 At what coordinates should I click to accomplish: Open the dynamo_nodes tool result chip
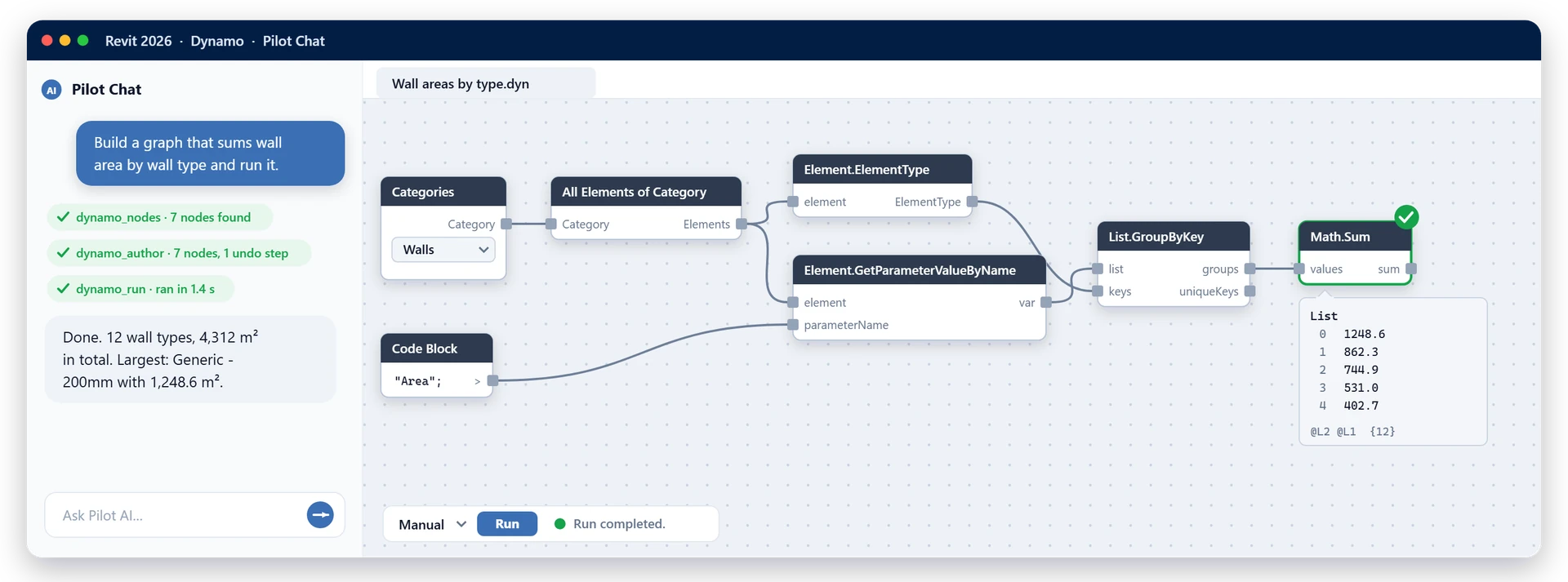[160, 217]
